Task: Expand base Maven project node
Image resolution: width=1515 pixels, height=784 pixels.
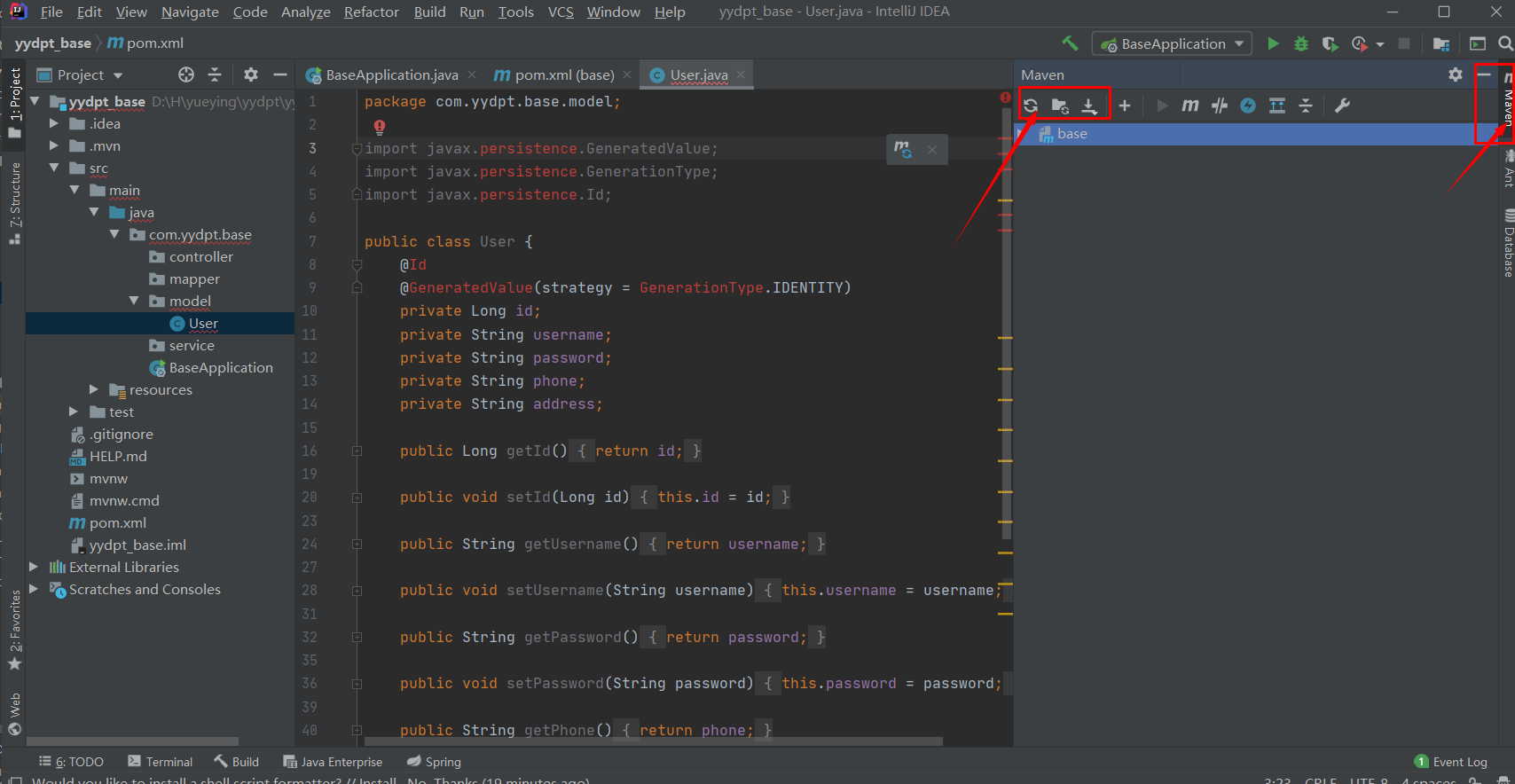Action: 1022,134
